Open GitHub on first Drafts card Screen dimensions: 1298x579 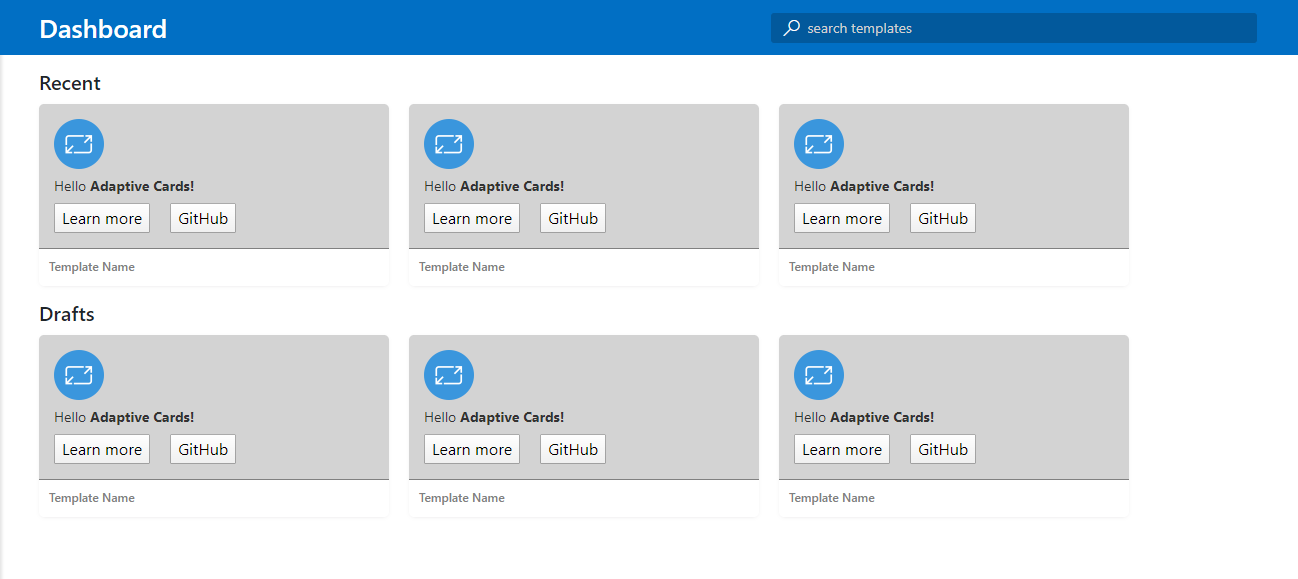(203, 449)
